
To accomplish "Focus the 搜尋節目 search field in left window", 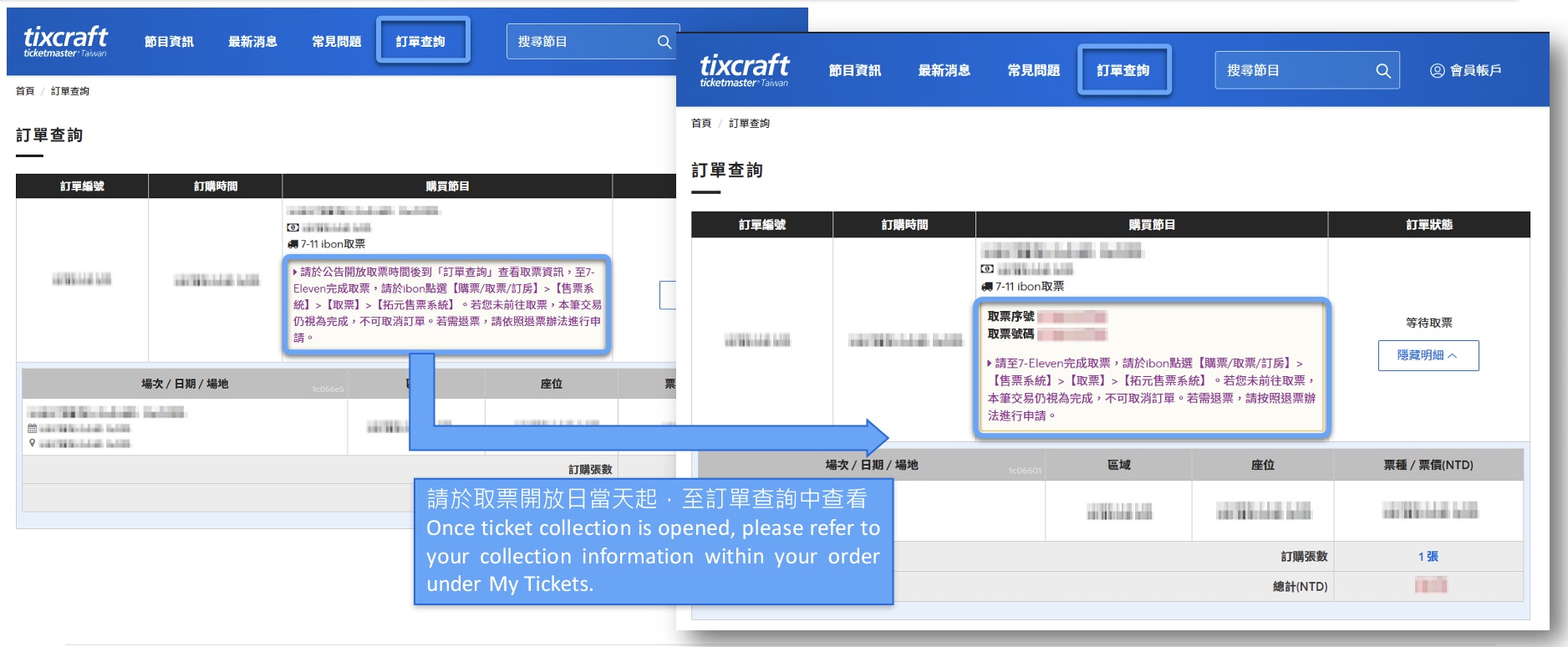I will (x=581, y=42).
